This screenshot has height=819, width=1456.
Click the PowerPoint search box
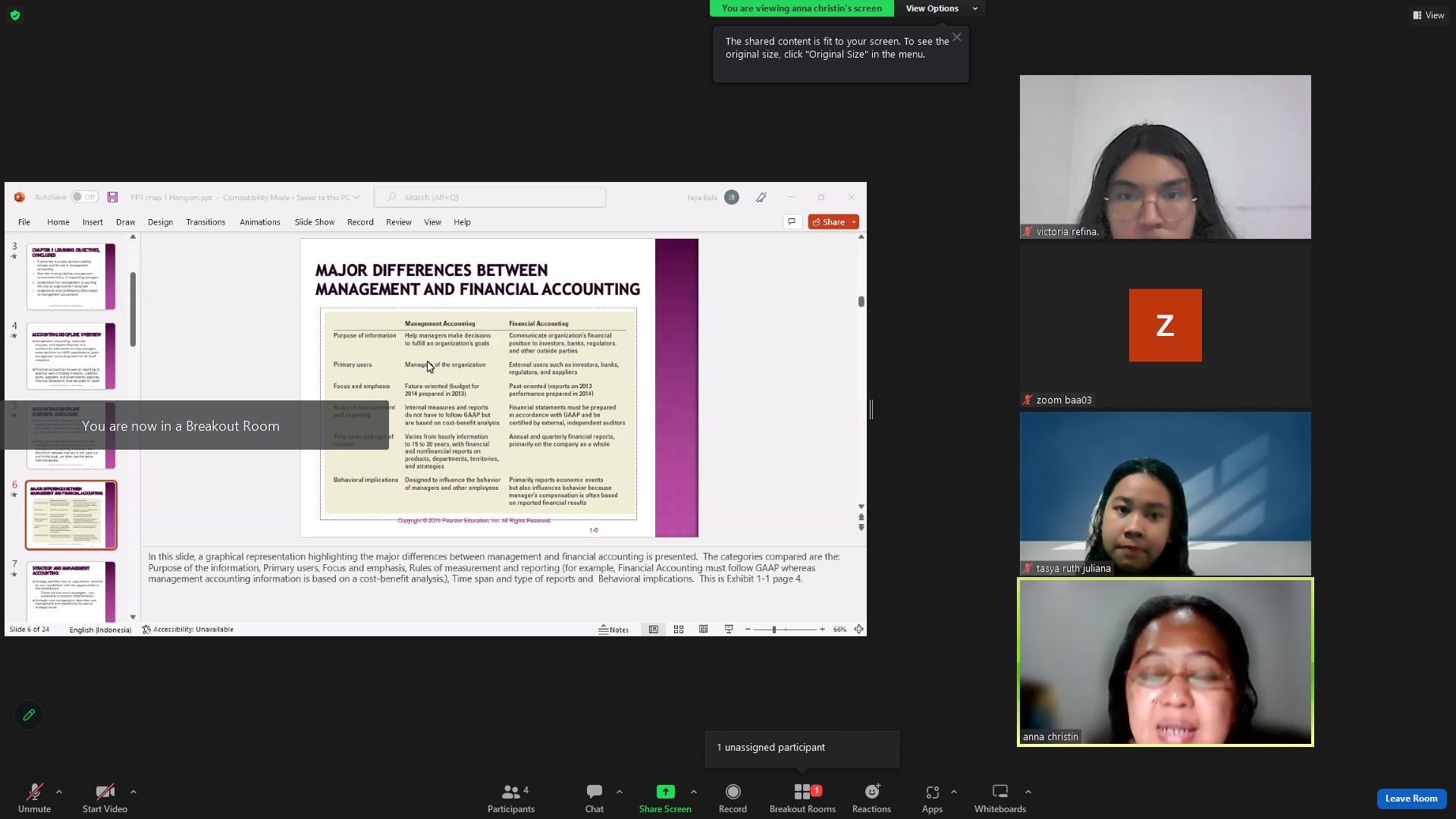pos(490,197)
